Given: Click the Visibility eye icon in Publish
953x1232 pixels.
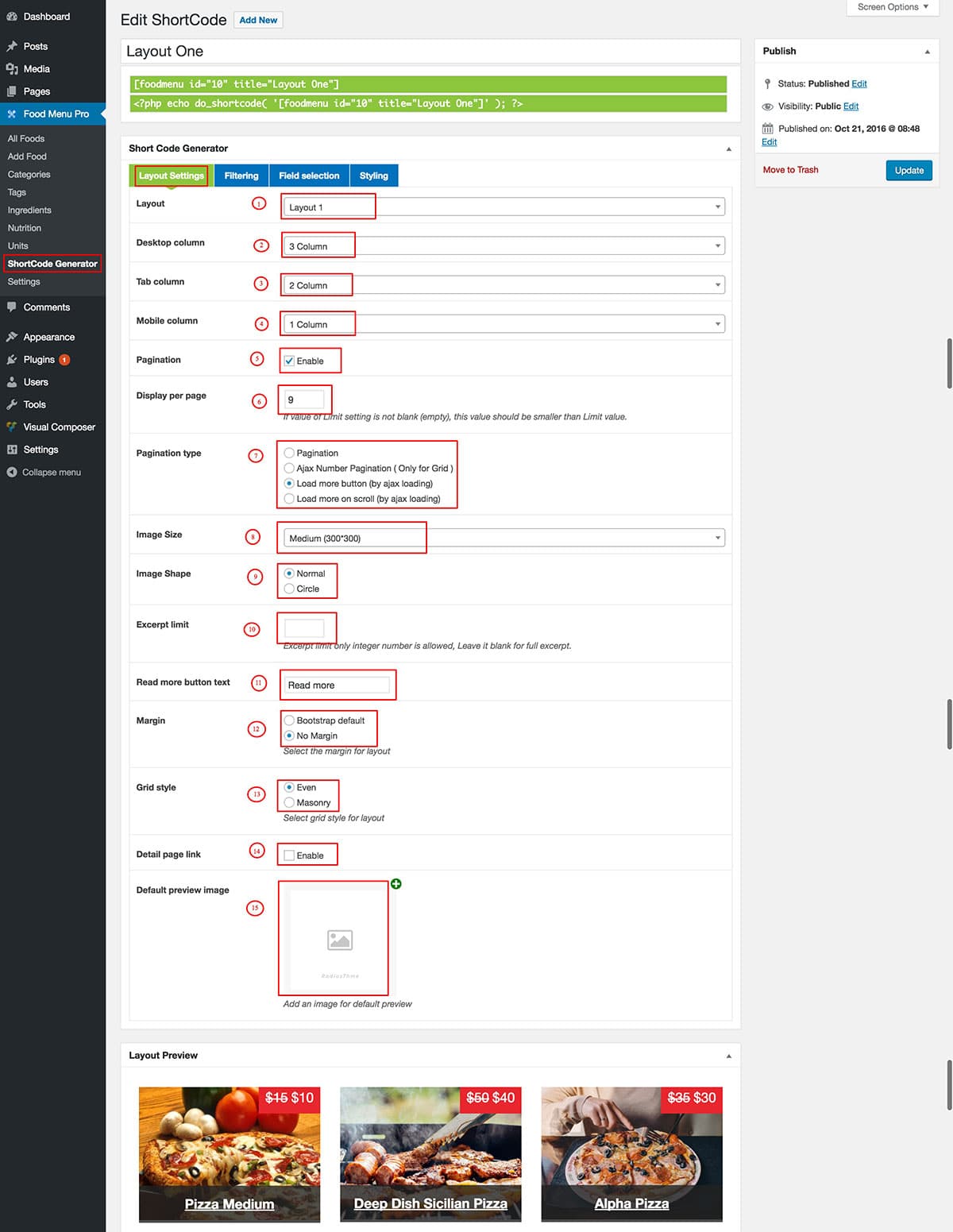Looking at the screenshot, I should click(767, 106).
